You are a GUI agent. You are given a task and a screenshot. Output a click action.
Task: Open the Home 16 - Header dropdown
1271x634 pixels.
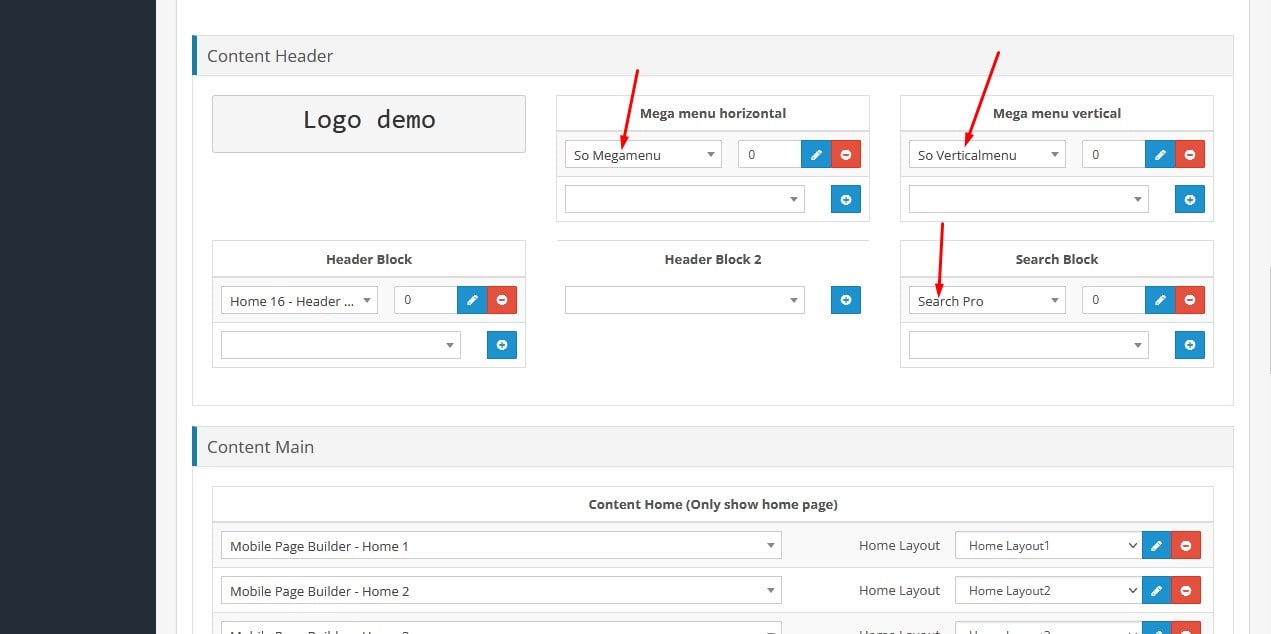click(299, 301)
